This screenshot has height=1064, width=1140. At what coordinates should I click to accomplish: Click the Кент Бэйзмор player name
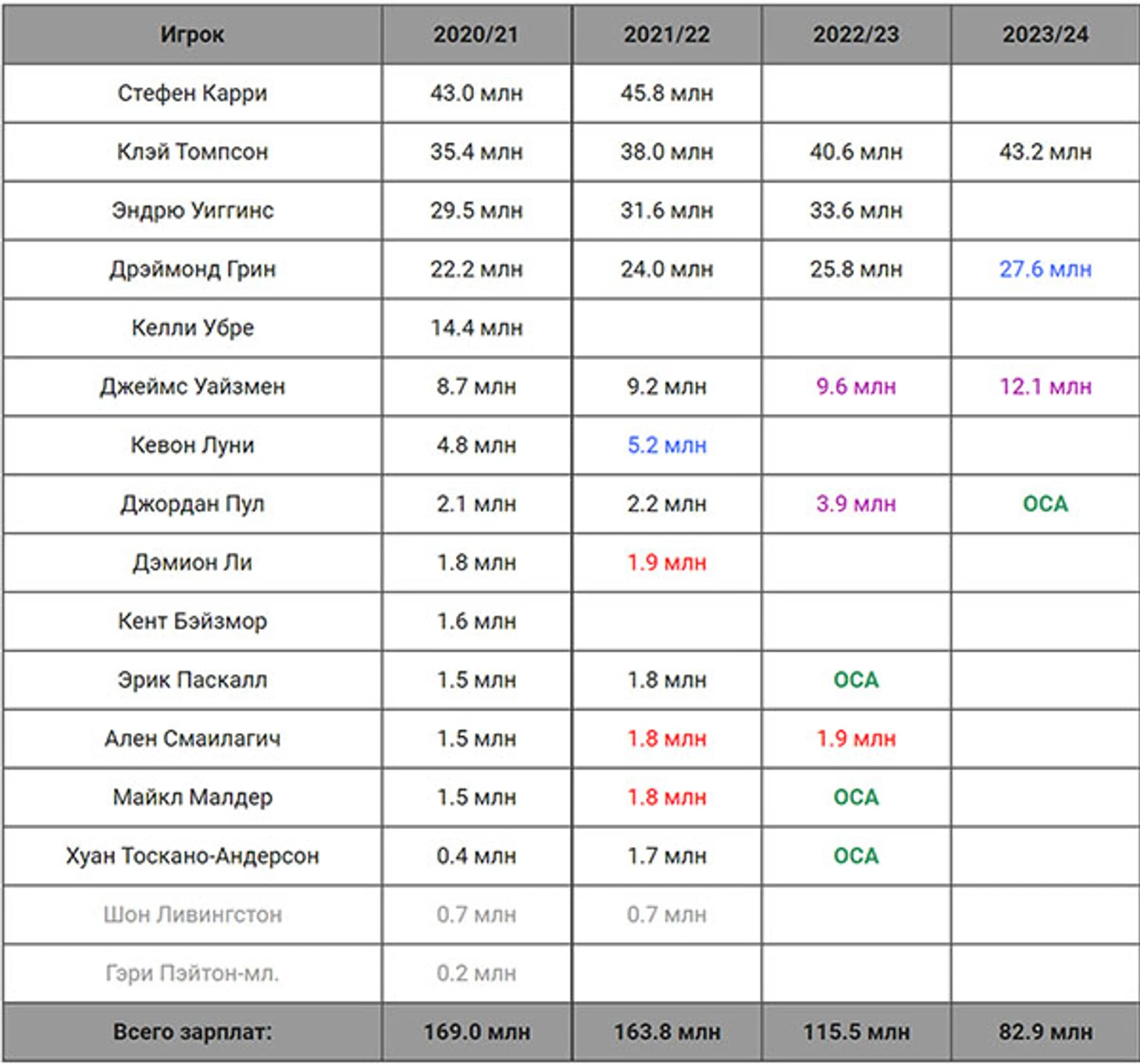point(192,621)
